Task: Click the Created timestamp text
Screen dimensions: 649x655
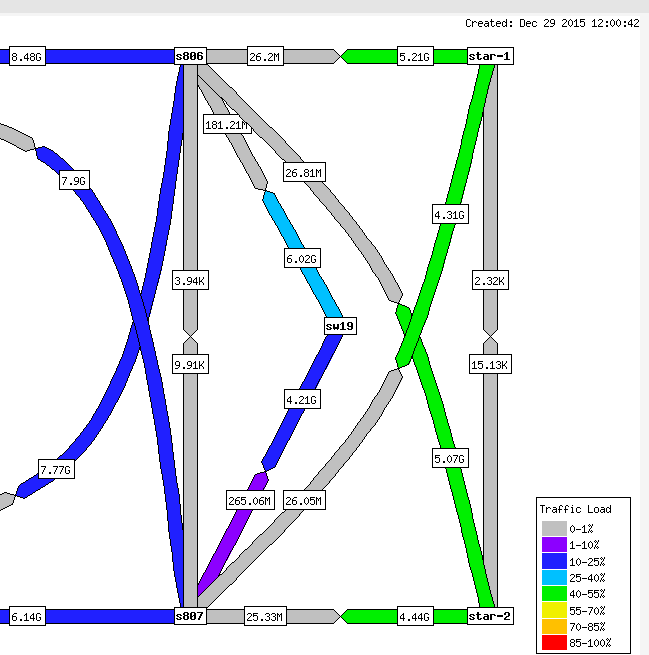Action: tap(552, 23)
